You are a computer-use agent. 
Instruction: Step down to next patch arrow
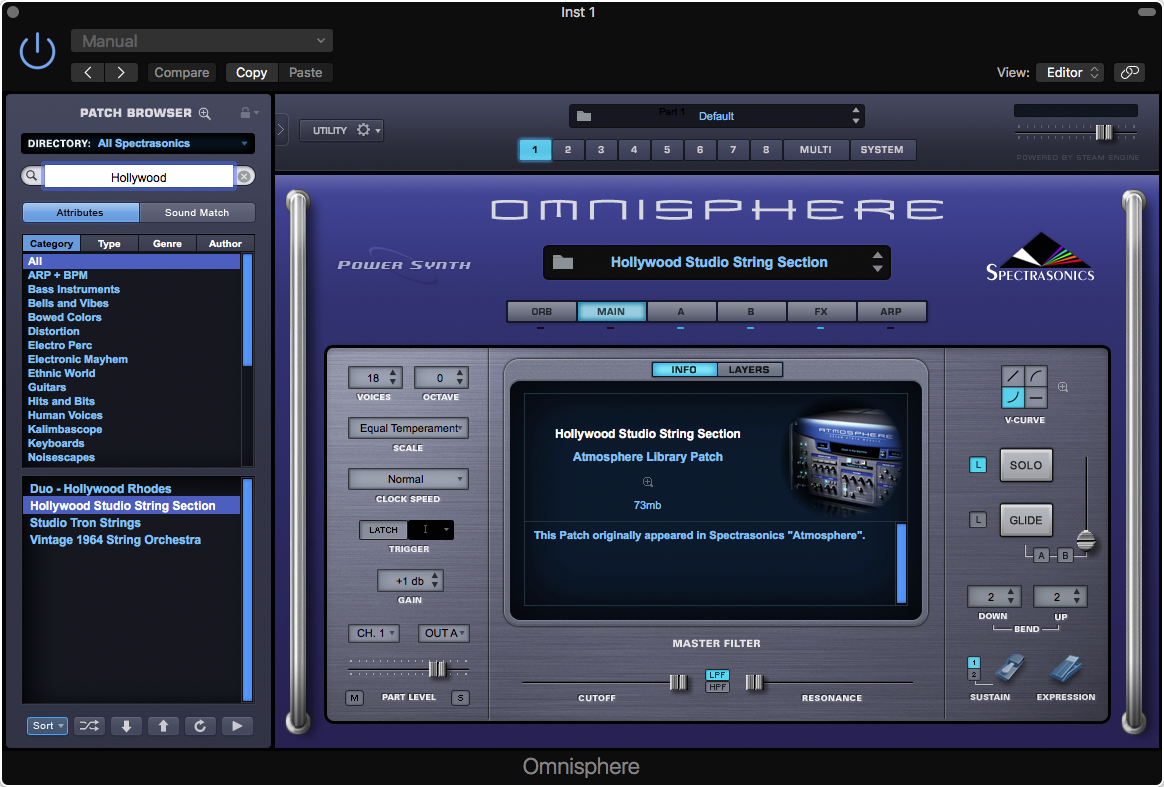click(x=126, y=725)
